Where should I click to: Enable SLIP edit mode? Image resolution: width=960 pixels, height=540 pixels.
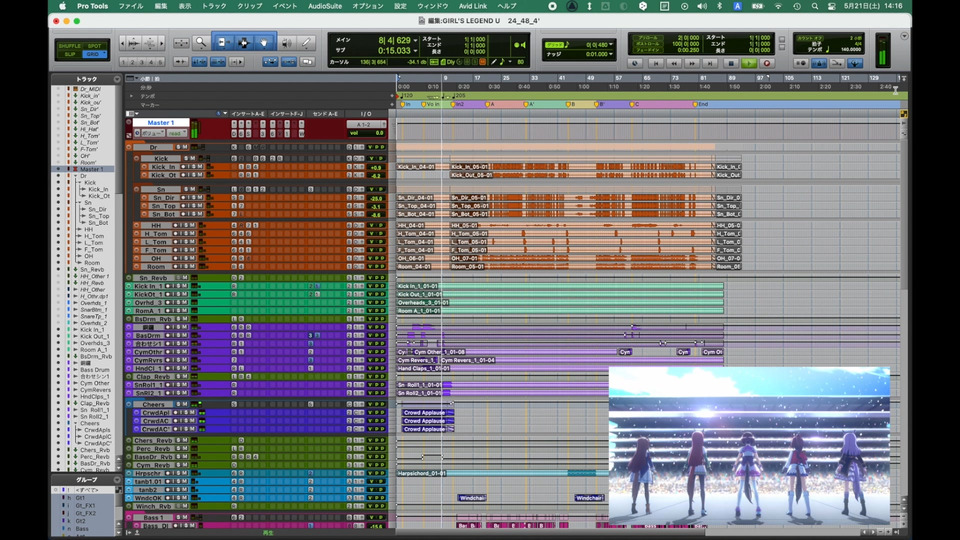69,54
